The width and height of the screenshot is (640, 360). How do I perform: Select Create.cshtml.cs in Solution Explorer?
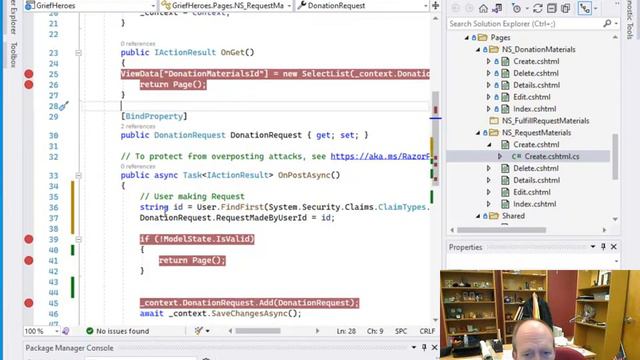tap(551, 156)
